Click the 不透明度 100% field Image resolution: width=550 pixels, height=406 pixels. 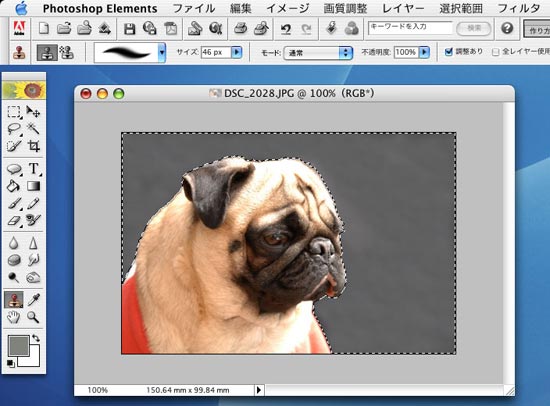pyautogui.click(x=406, y=52)
